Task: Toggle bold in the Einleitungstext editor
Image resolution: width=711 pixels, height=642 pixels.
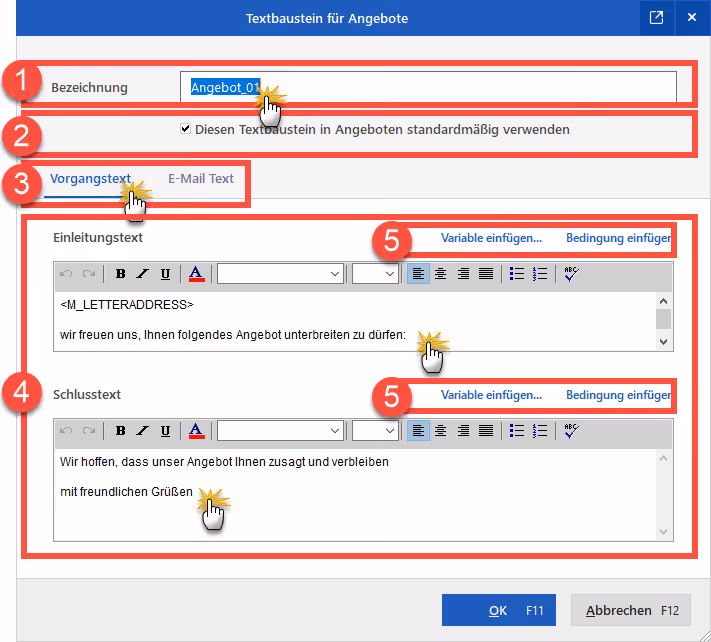Action: (121, 274)
